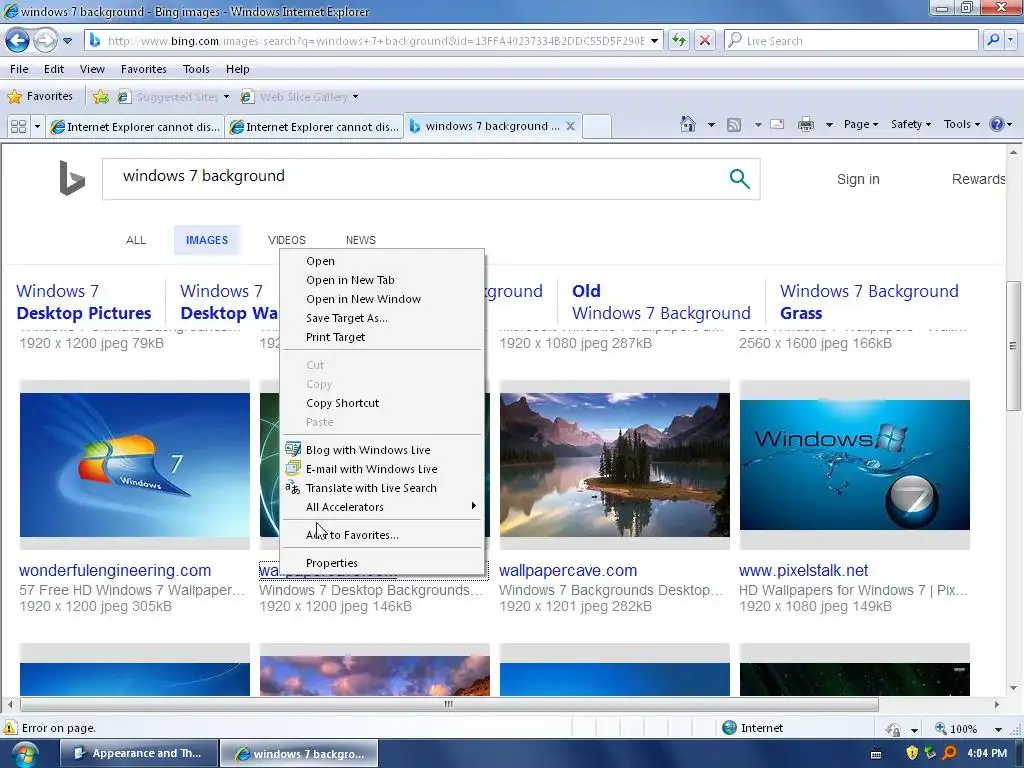Click the Add to Favorites Bar icon
Viewport: 1024px width, 768px height.
pyautogui.click(x=101, y=97)
